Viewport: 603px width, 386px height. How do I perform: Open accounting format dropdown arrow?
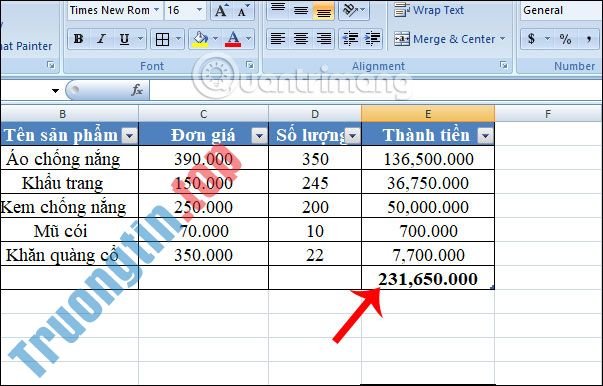click(547, 39)
